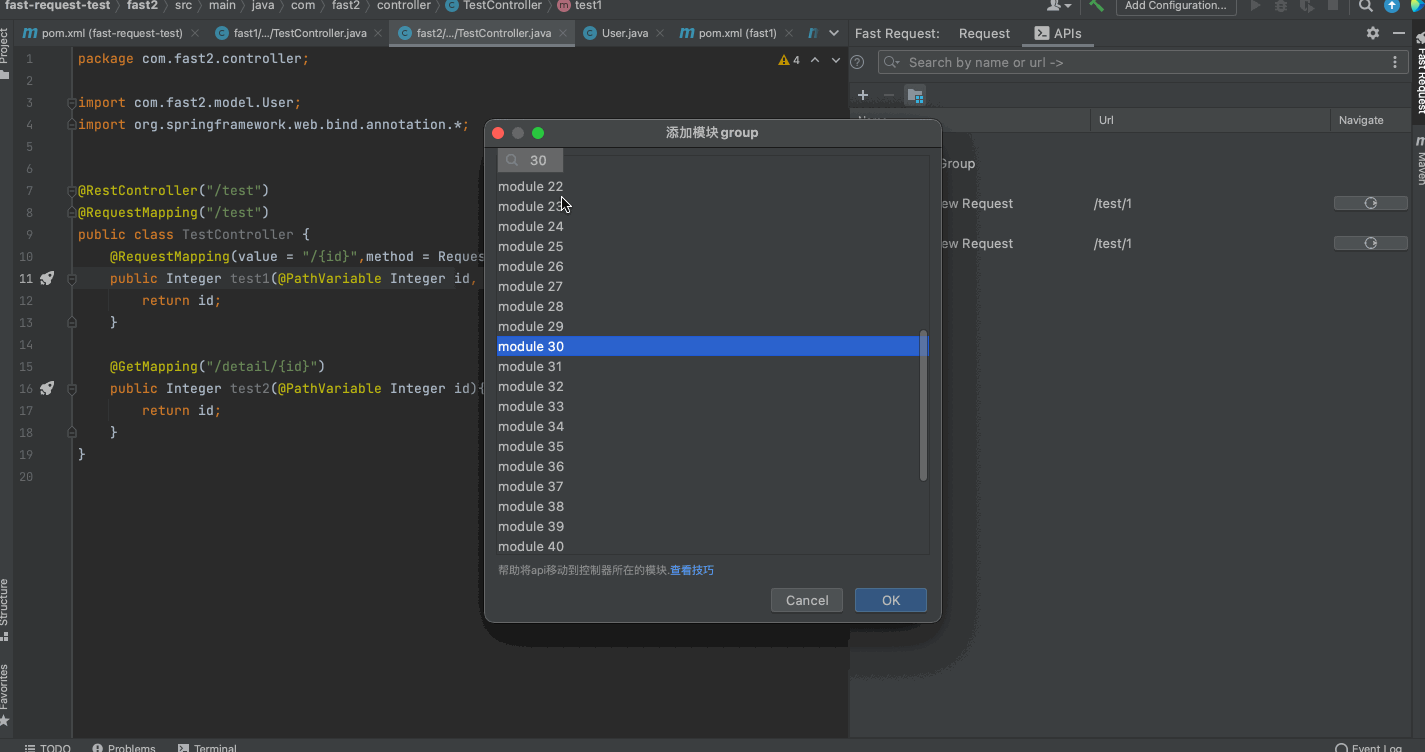
Task: Jump to next highlighted warning arrow
Action: [834, 60]
